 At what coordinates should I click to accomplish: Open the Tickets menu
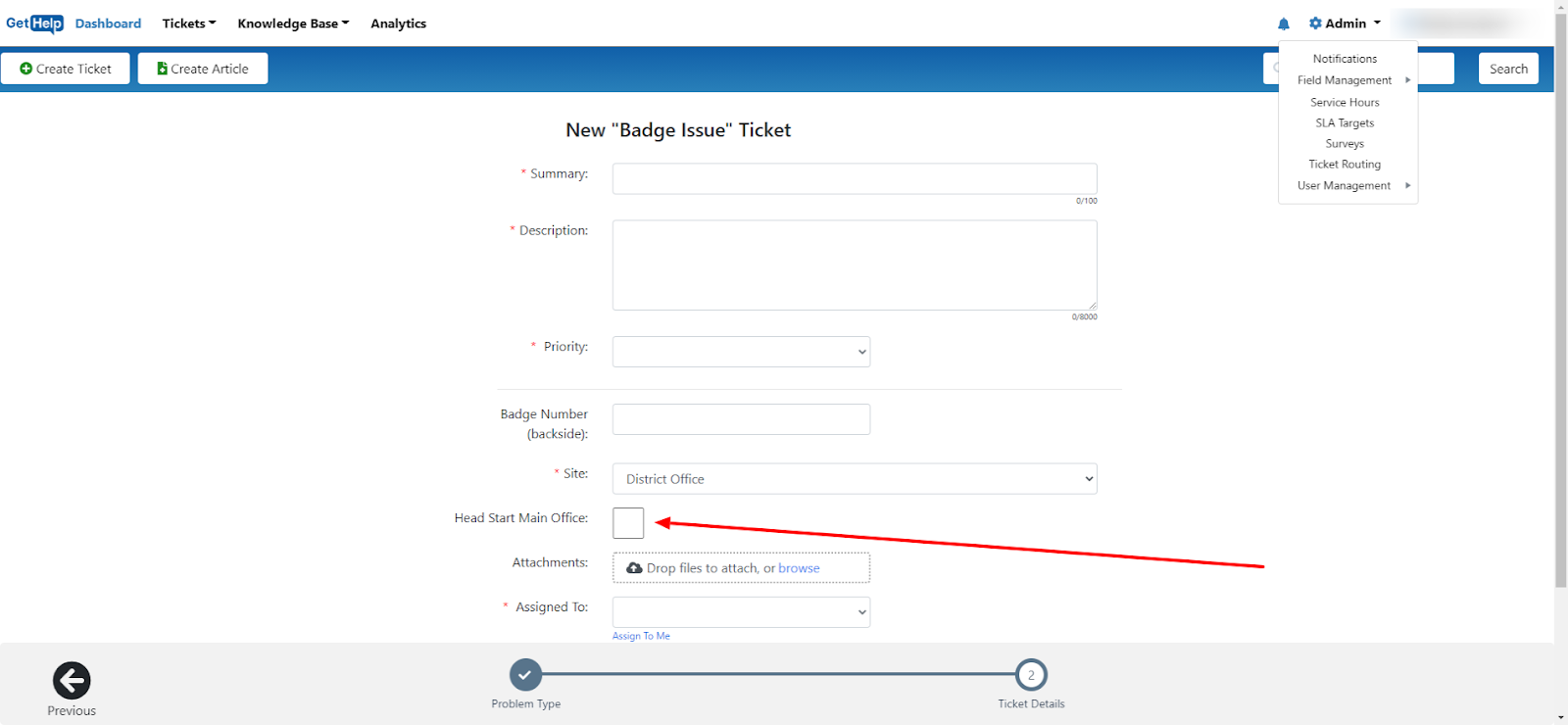click(x=189, y=24)
